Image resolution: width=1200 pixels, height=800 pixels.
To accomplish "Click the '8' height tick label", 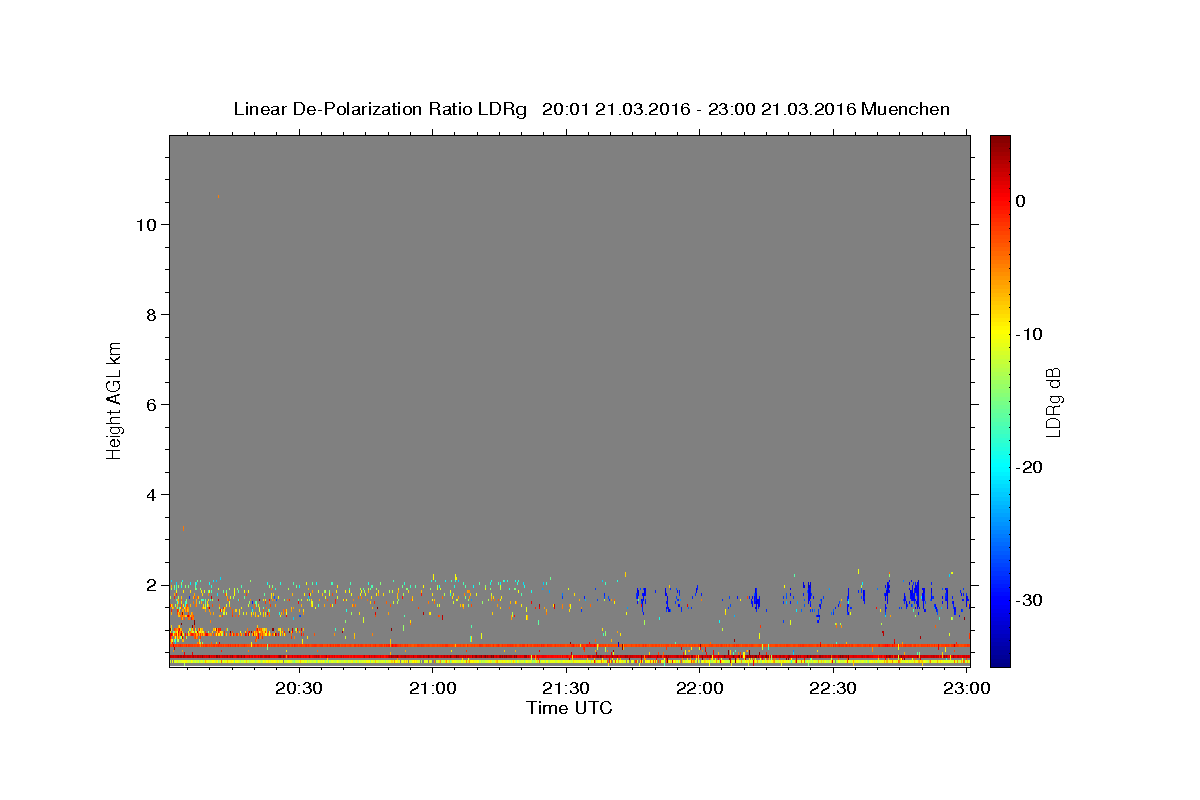I will coord(149,314).
